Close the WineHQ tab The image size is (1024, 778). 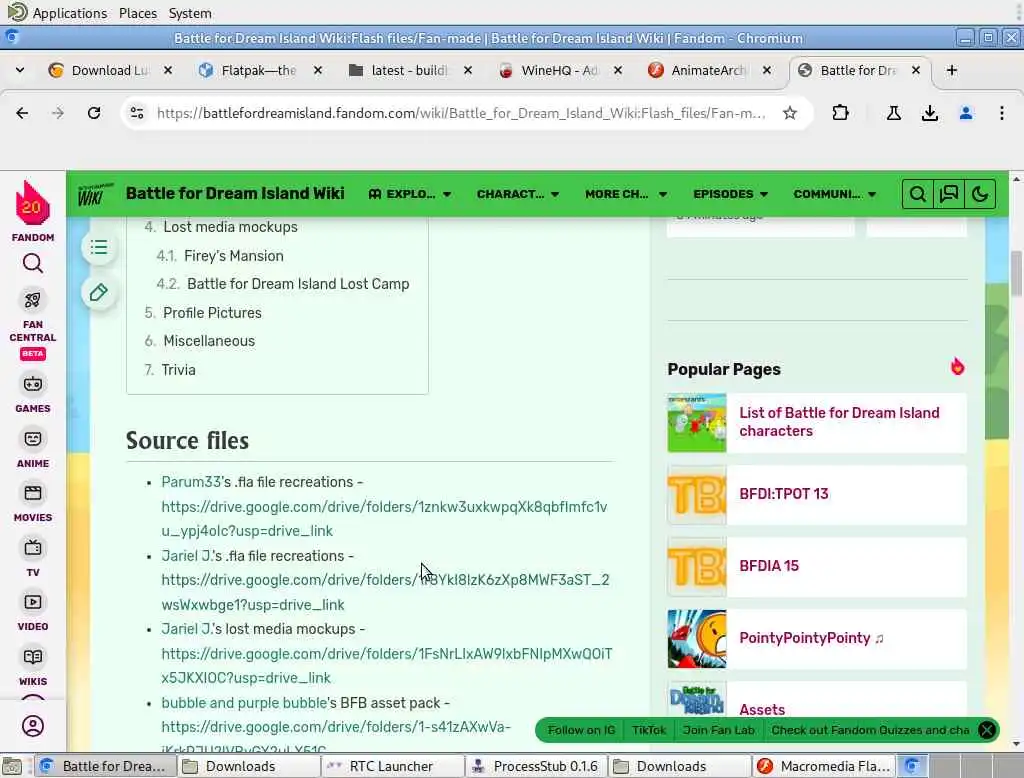tap(618, 70)
